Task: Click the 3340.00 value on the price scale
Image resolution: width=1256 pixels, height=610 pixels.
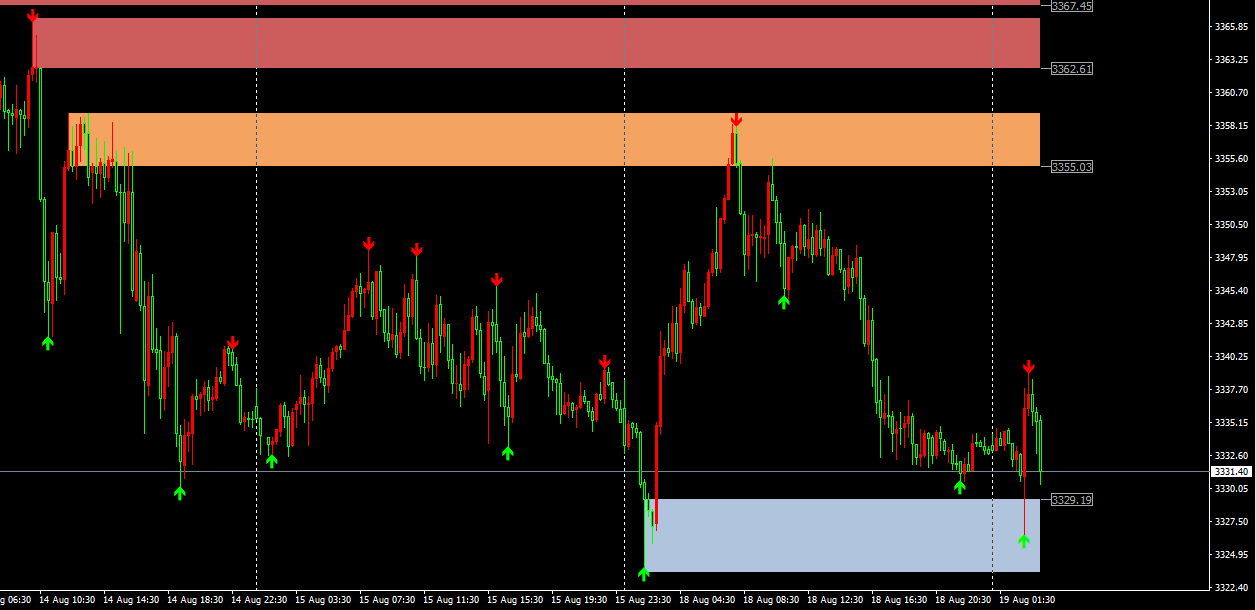Action: click(1229, 357)
